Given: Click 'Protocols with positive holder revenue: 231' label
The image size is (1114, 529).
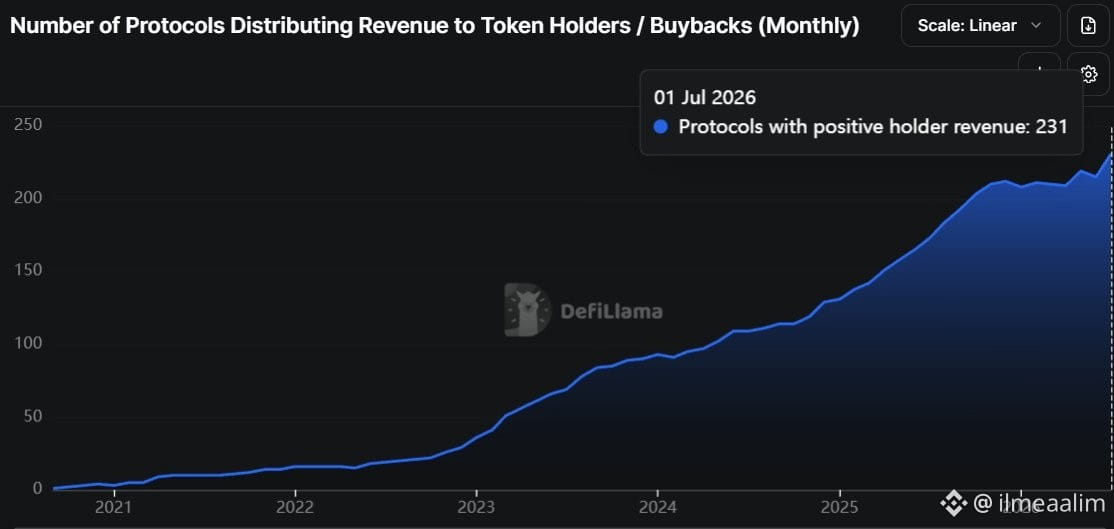Looking at the screenshot, I should [x=873, y=127].
